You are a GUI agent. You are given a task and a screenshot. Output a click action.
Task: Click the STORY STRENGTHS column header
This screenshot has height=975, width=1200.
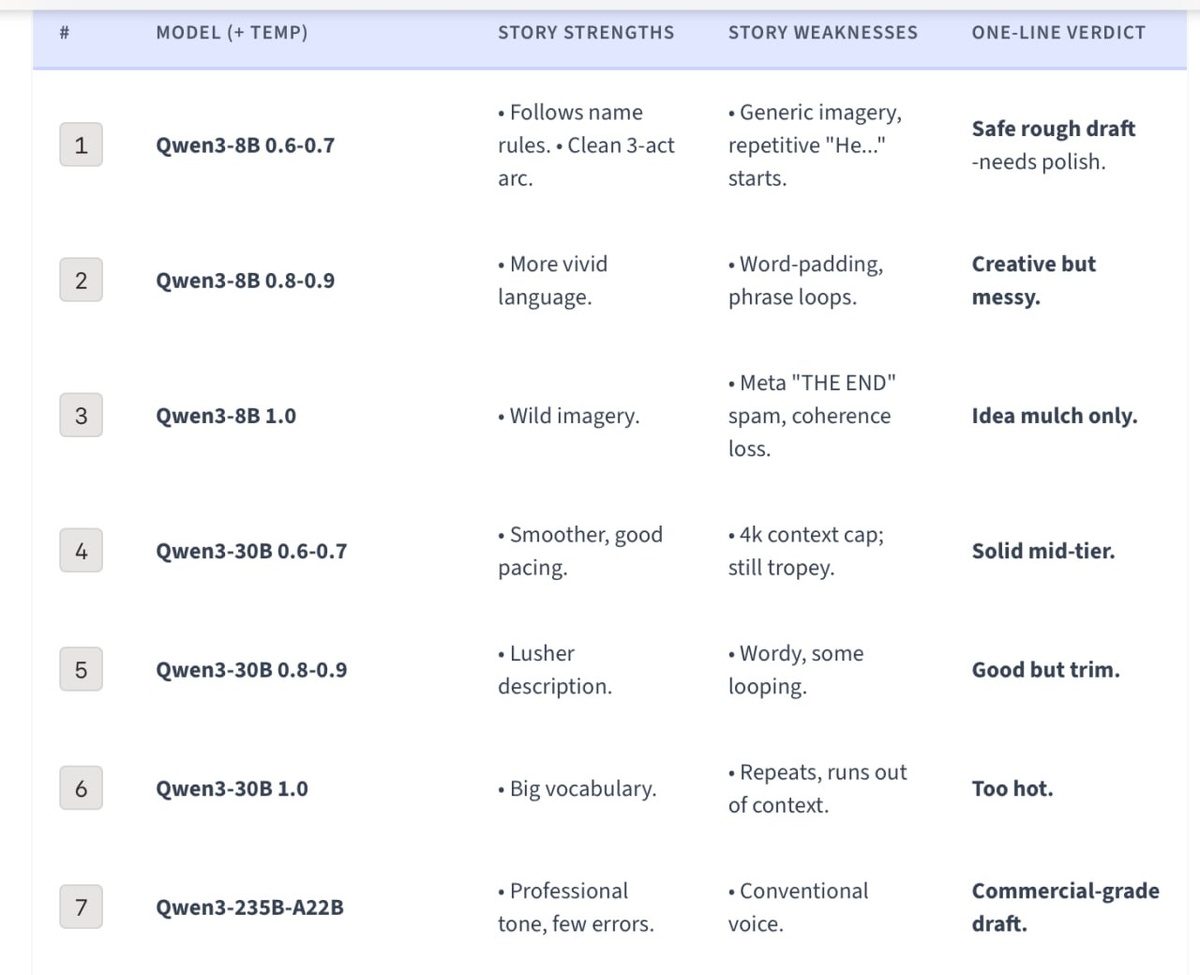[586, 32]
